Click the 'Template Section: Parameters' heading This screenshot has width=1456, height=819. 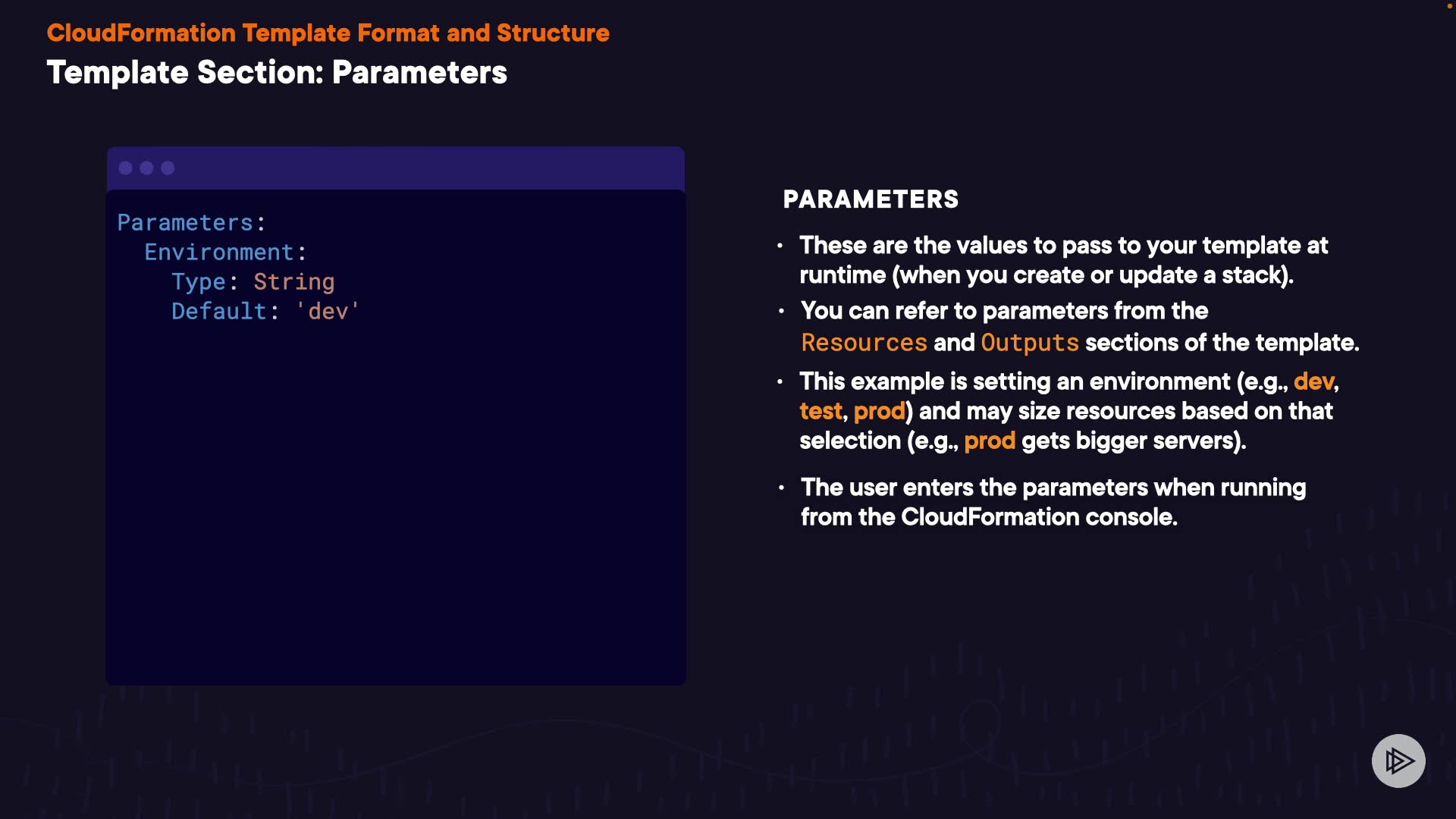pyautogui.click(x=277, y=72)
